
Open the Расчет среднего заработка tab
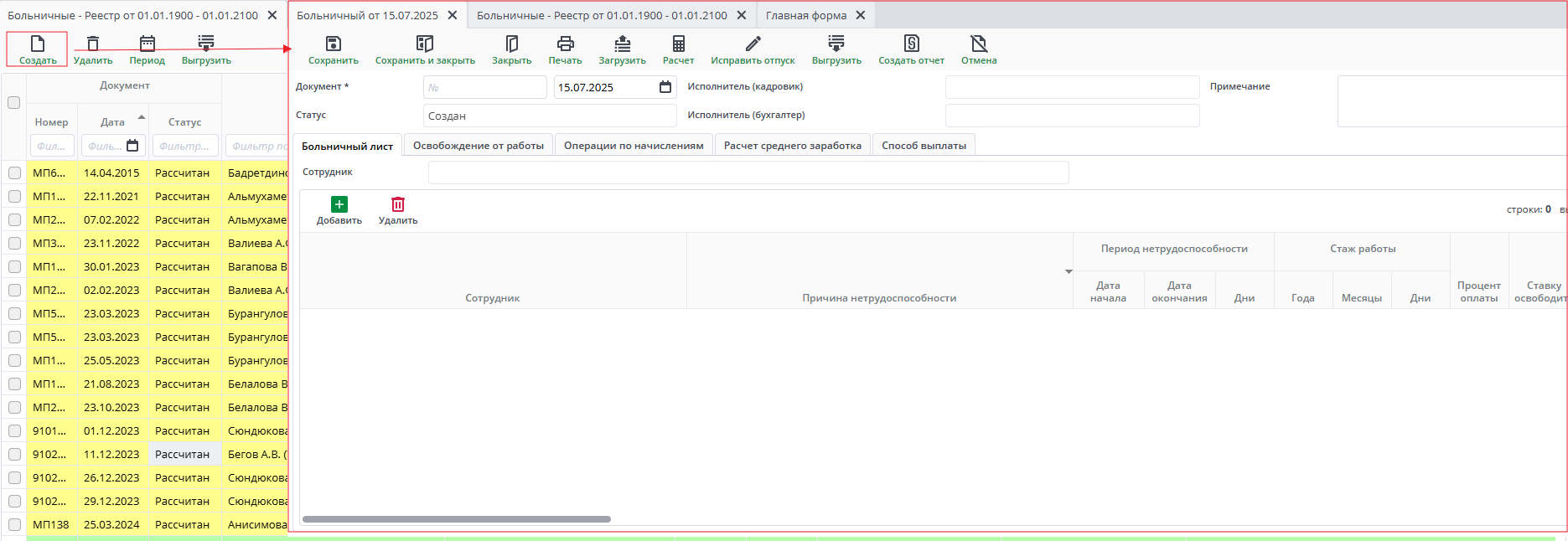pyautogui.click(x=792, y=146)
